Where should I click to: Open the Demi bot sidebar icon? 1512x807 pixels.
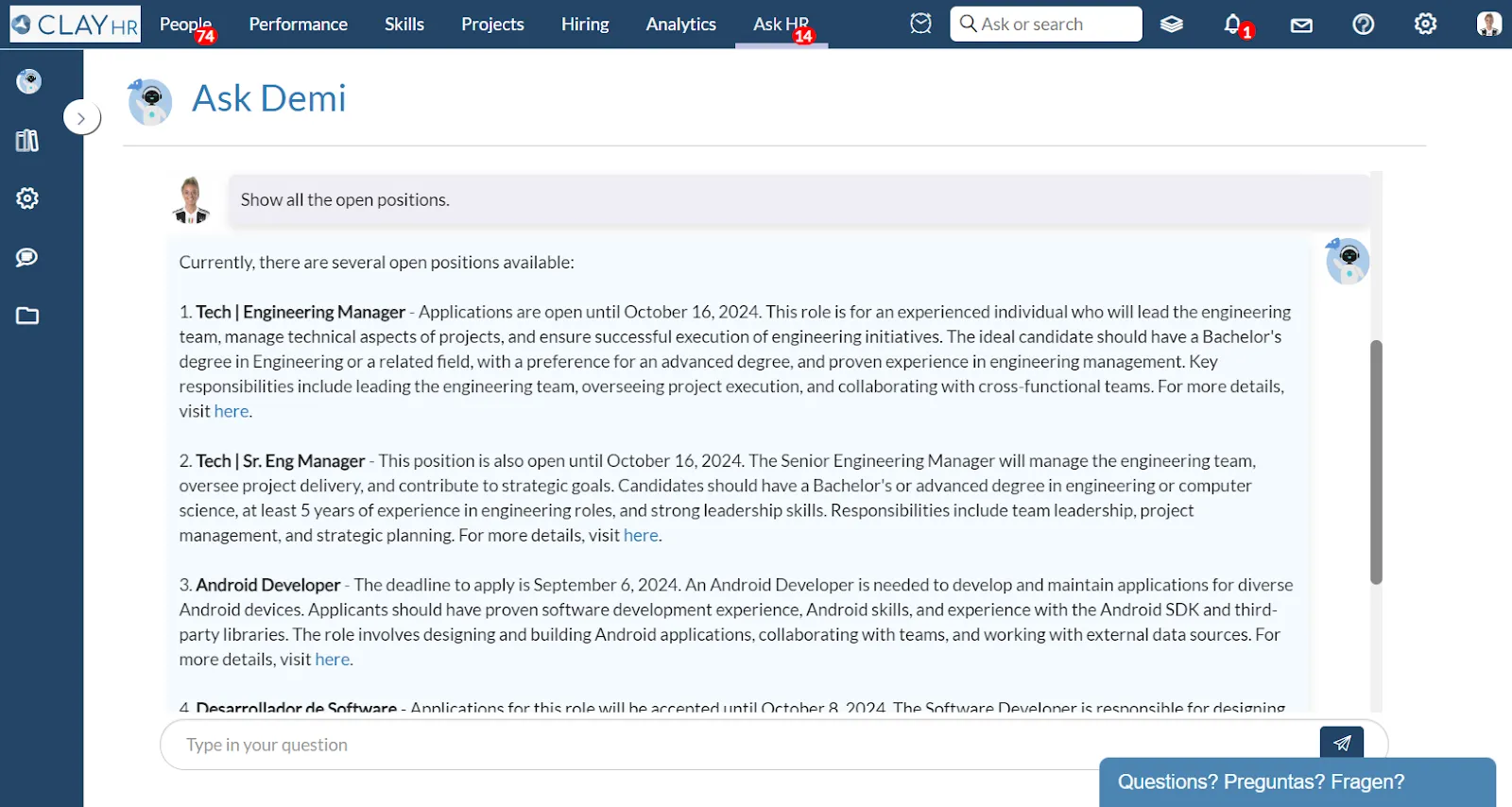(28, 81)
